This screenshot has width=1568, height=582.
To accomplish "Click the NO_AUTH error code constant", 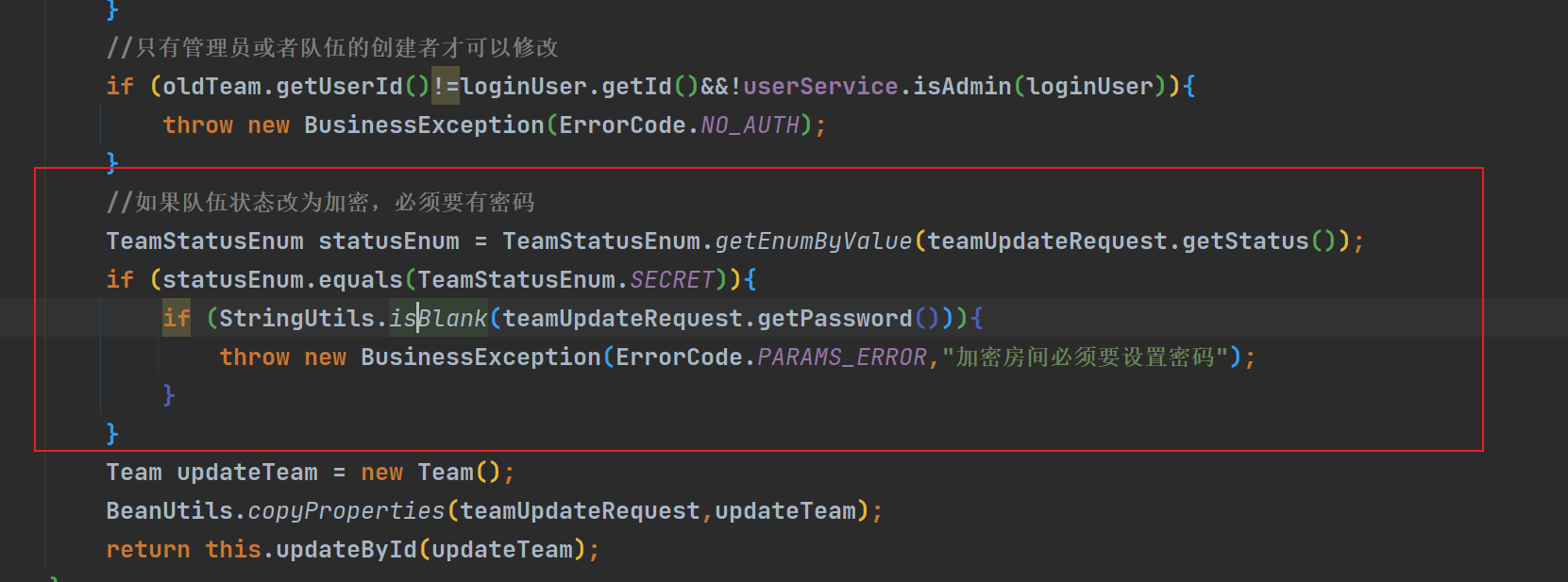I will pyautogui.click(x=750, y=125).
